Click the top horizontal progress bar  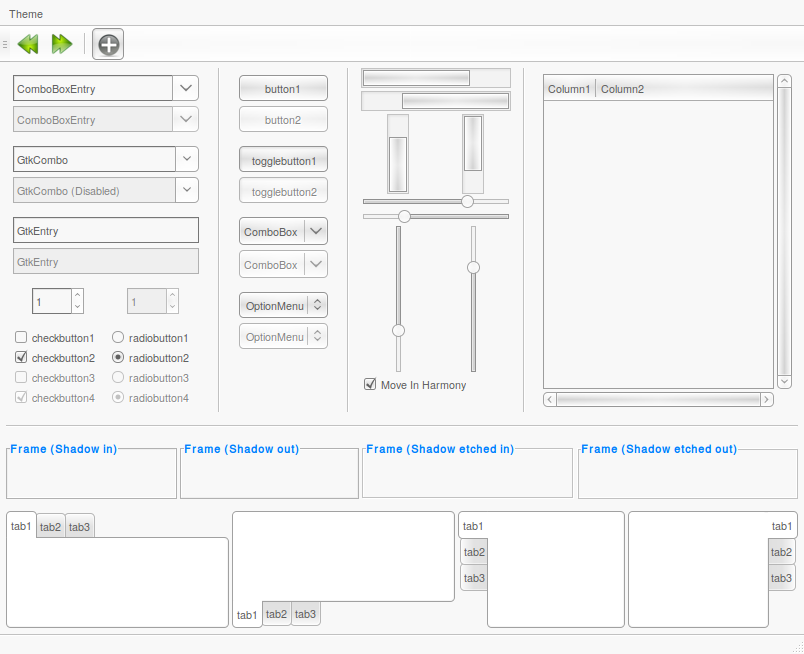click(x=436, y=78)
